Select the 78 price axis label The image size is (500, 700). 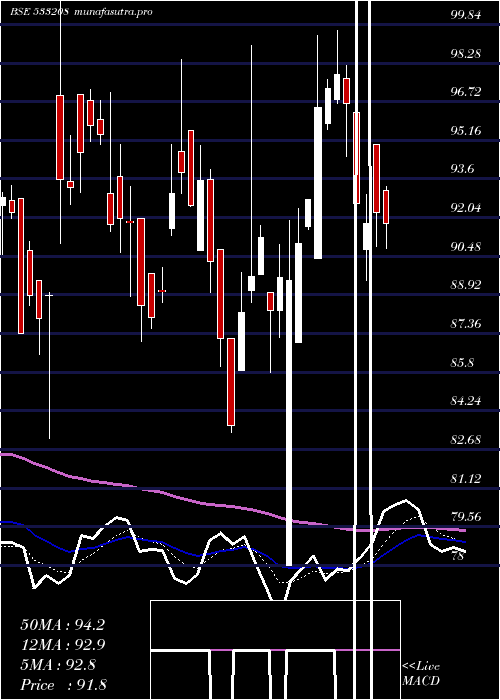pos(458,555)
